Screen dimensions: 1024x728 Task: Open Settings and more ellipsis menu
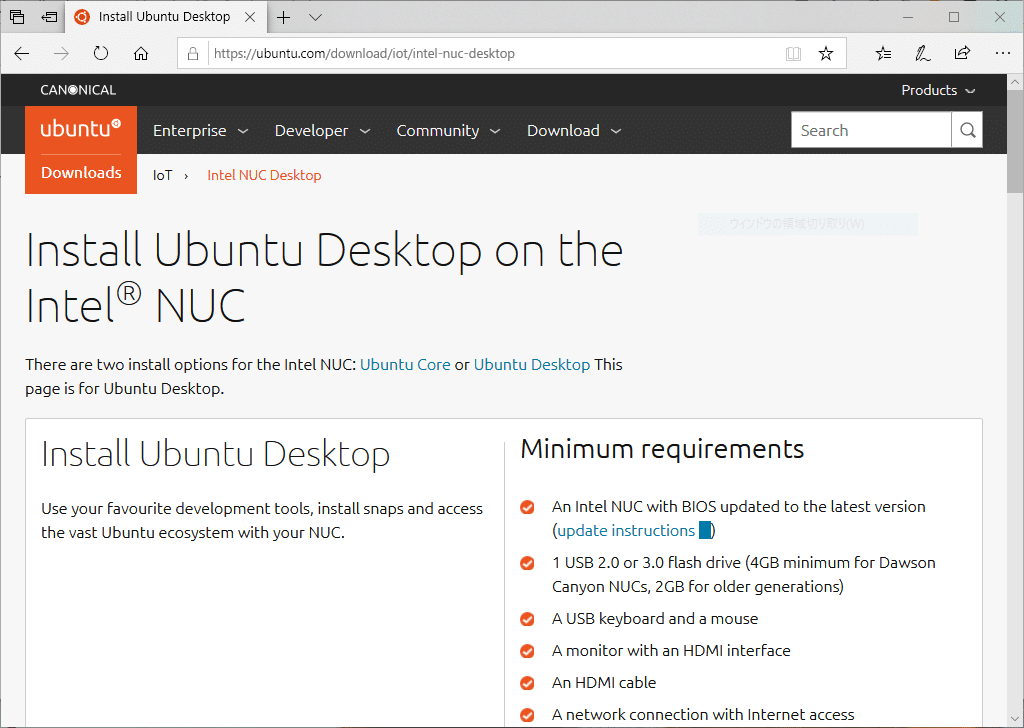pyautogui.click(x=1003, y=54)
